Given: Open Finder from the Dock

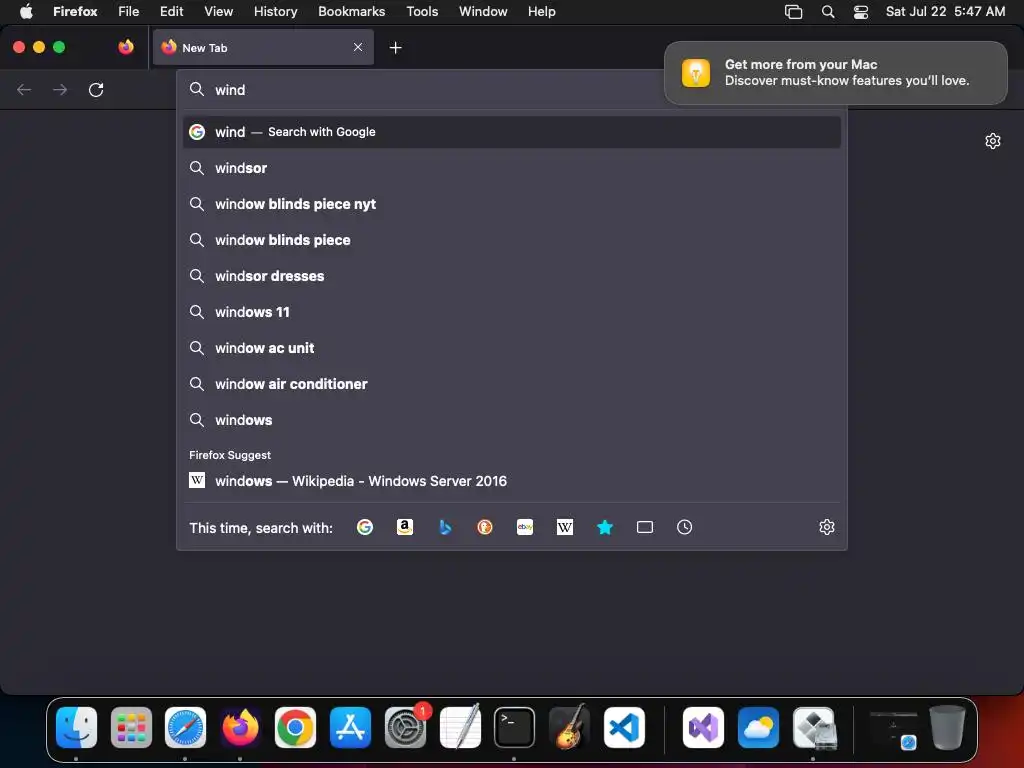Looking at the screenshot, I should tap(76, 728).
